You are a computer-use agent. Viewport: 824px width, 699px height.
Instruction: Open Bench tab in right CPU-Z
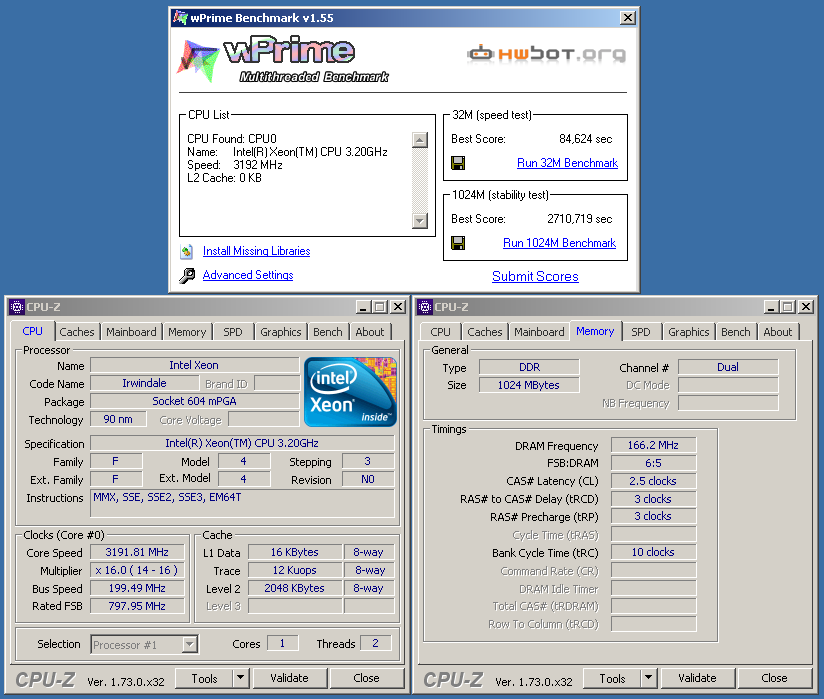click(735, 332)
